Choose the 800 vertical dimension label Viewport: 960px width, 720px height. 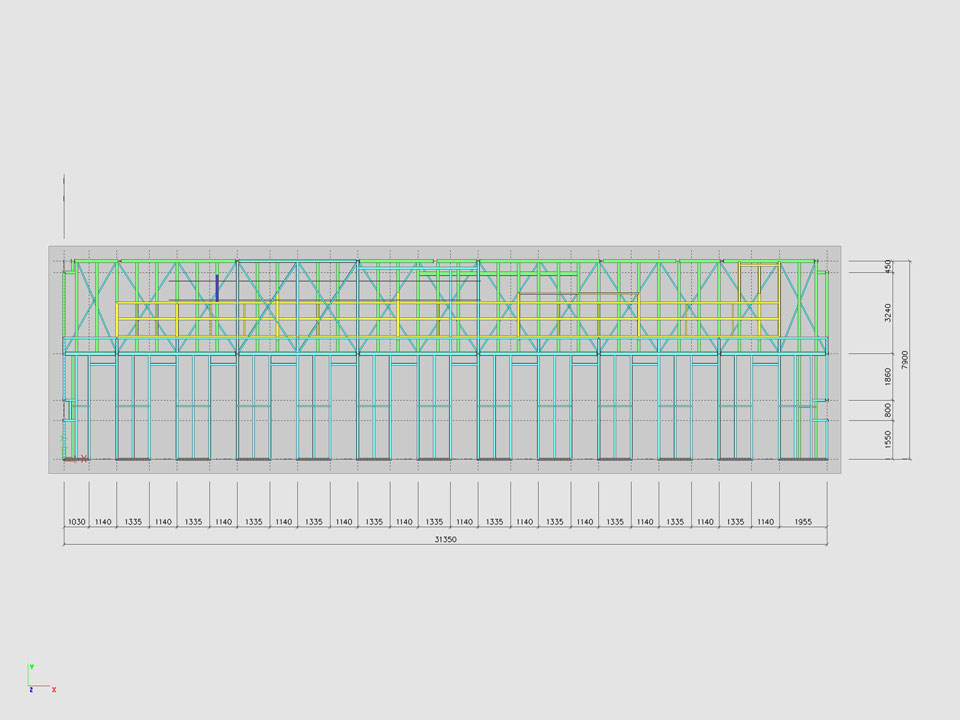pyautogui.click(x=888, y=410)
